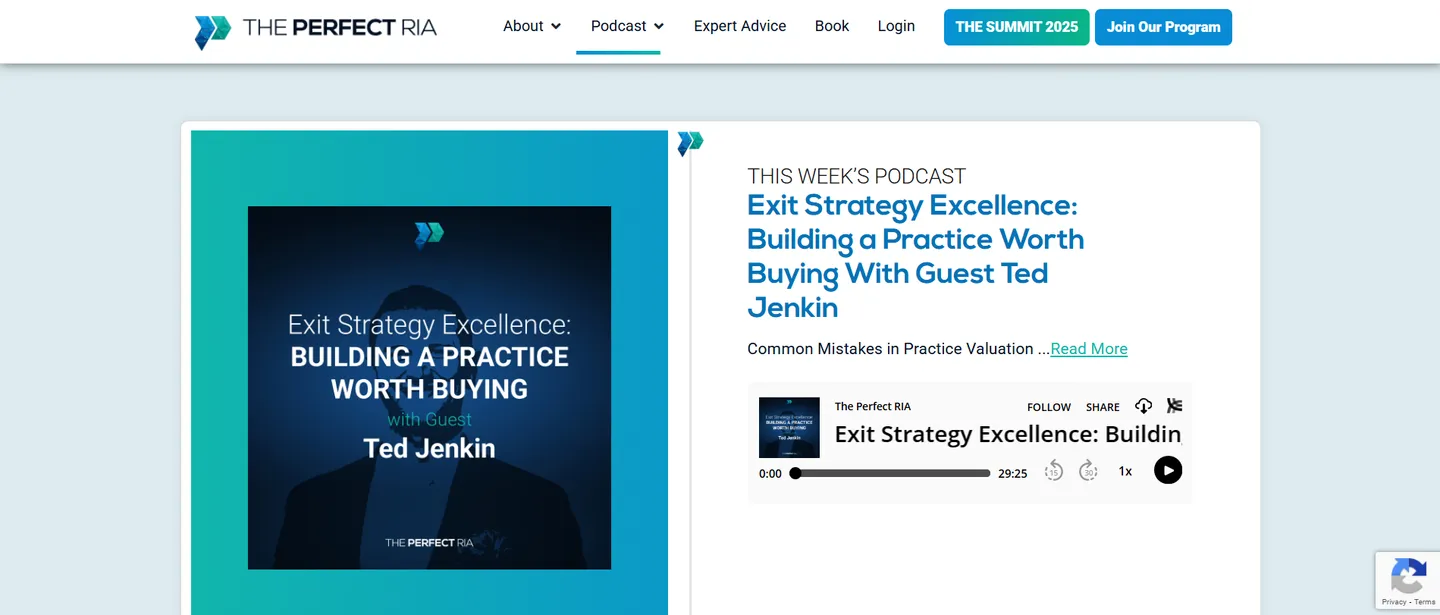Skip forward 30 seconds in player
Viewport: 1440px width, 615px height.
tap(1088, 471)
